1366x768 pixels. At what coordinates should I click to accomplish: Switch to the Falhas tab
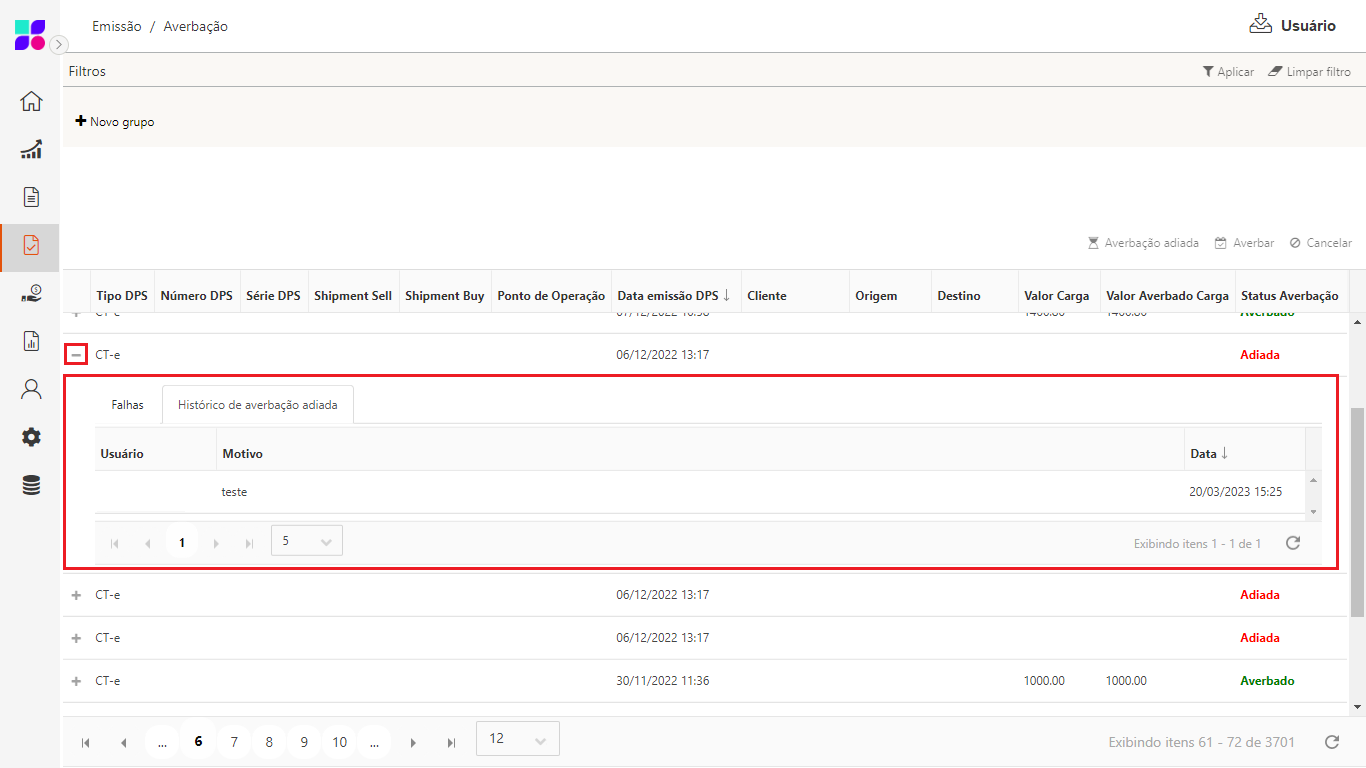coord(127,405)
